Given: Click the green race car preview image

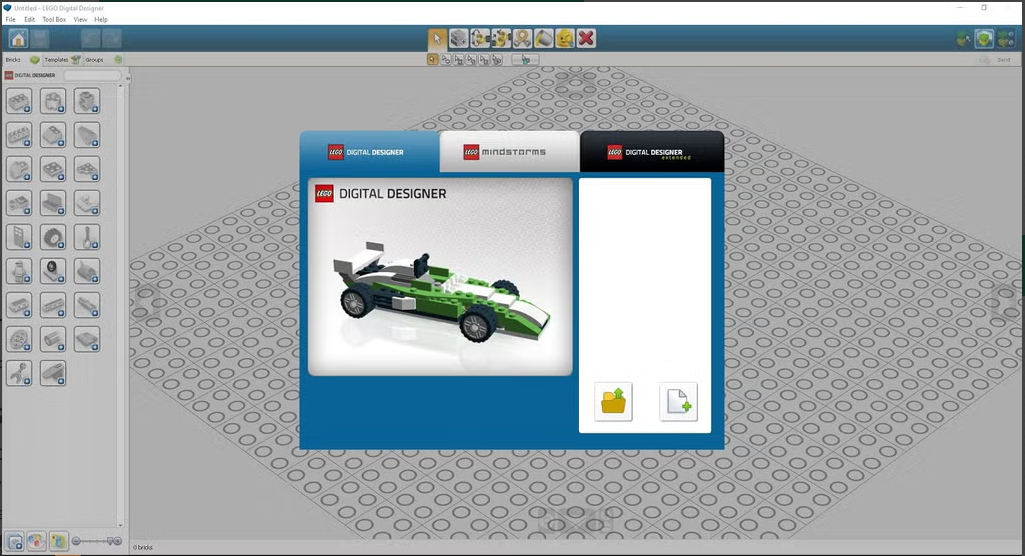Looking at the screenshot, I should point(440,277).
